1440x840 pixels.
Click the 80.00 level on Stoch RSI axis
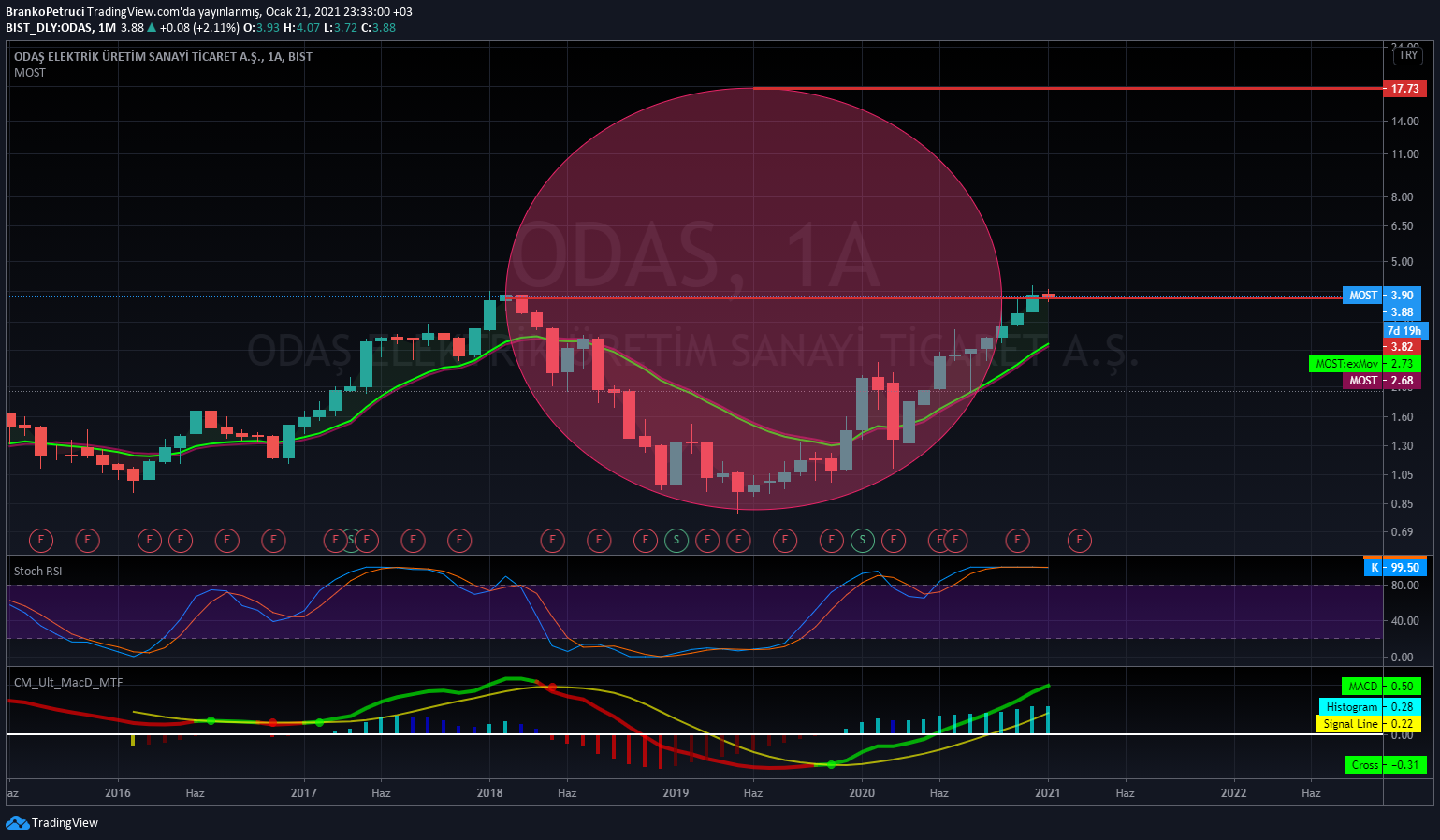point(1404,586)
